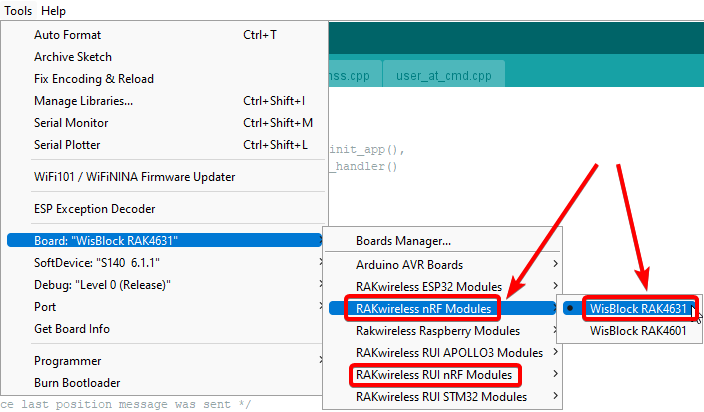Launch the Serial Plotter
Screen dimensions: 704x412
point(67,145)
